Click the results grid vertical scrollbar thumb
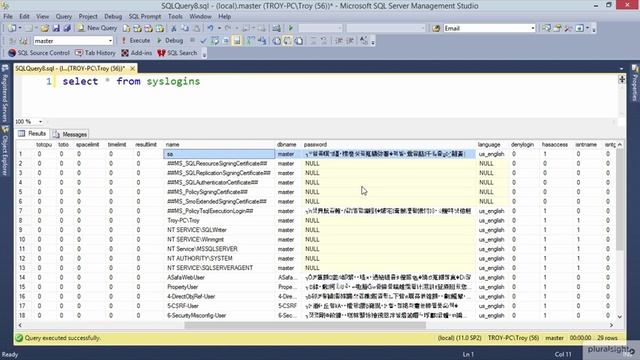640x360 pixels. (620, 200)
